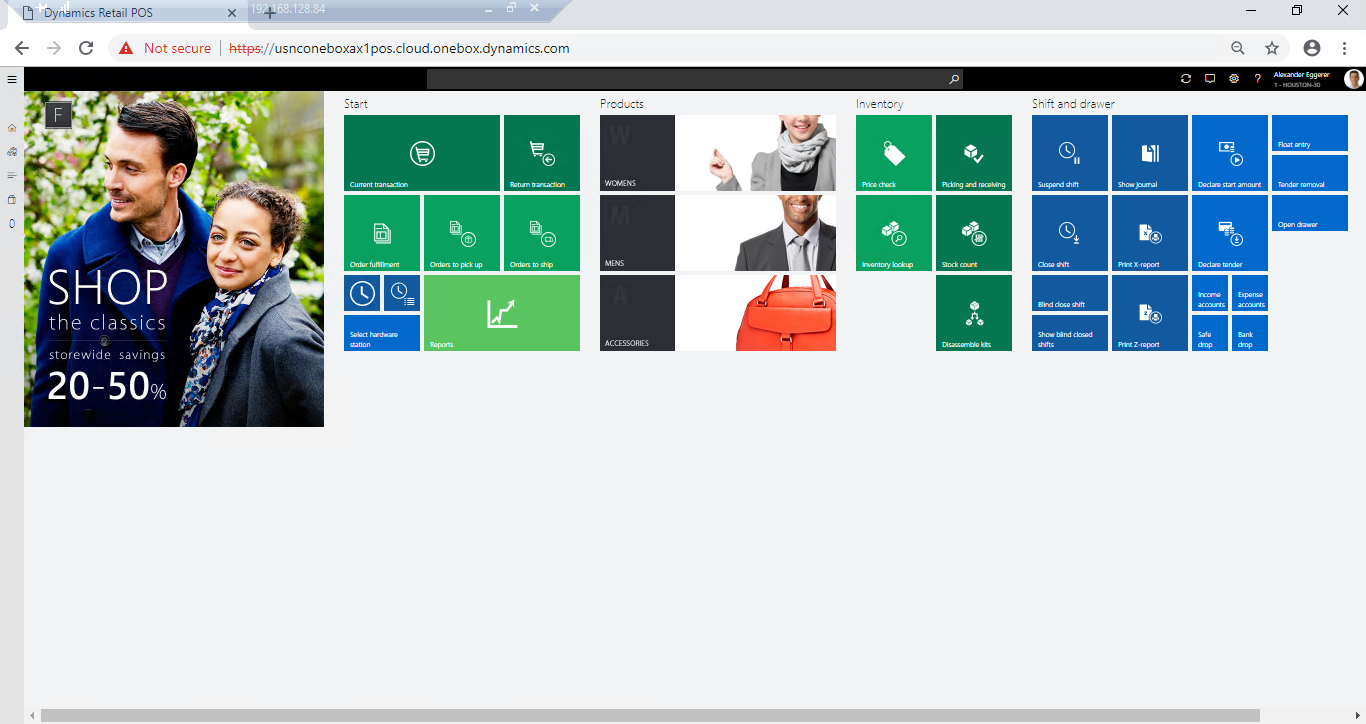Viewport: 1366px width, 724px height.
Task: Open the Chrome three-dot menu icon
Action: pyautogui.click(x=1343, y=47)
